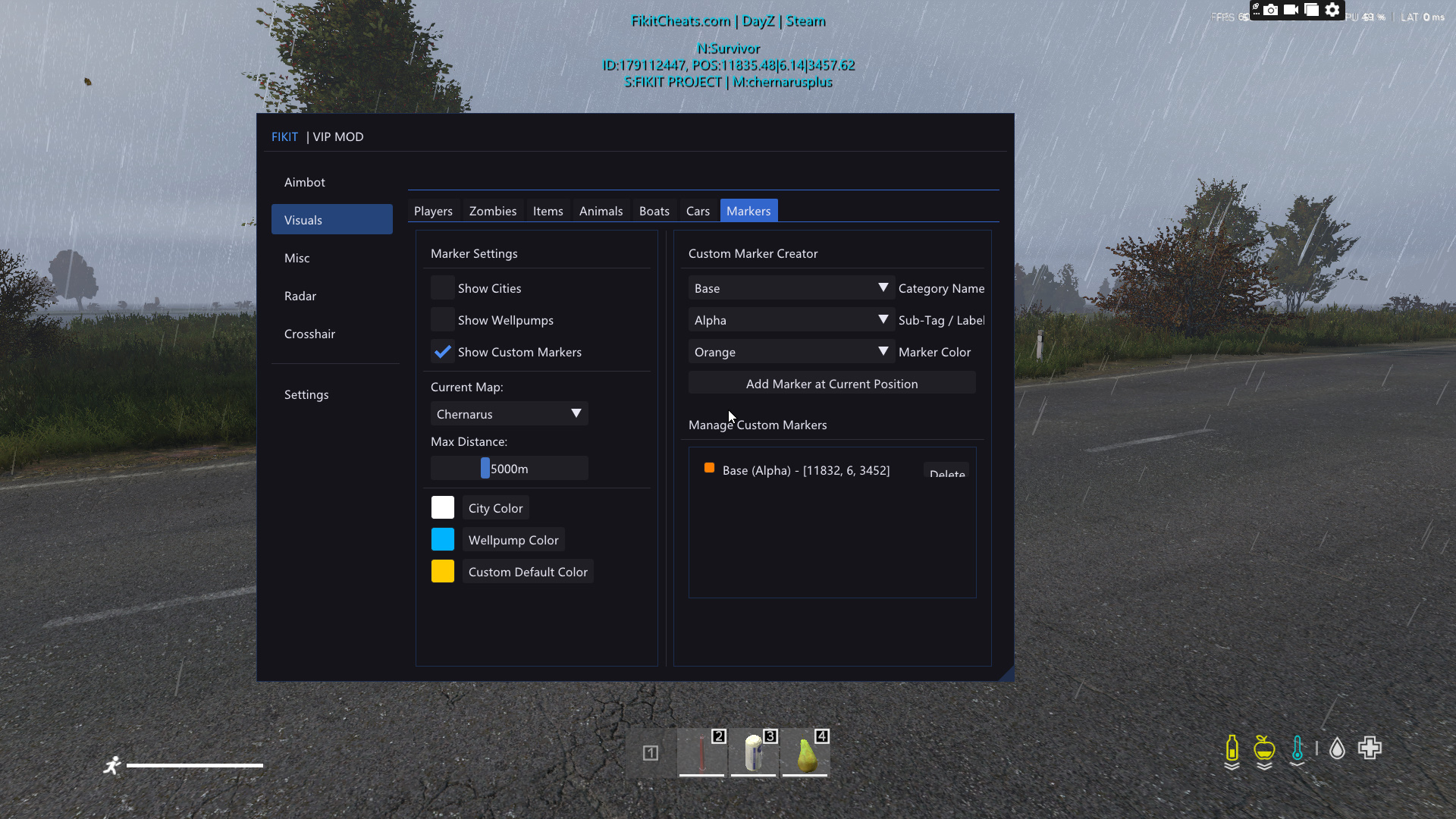The width and height of the screenshot is (1456, 819).
Task: Click the S:FIKIT PROJECT | M:chernarusplus line
Action: (x=728, y=82)
